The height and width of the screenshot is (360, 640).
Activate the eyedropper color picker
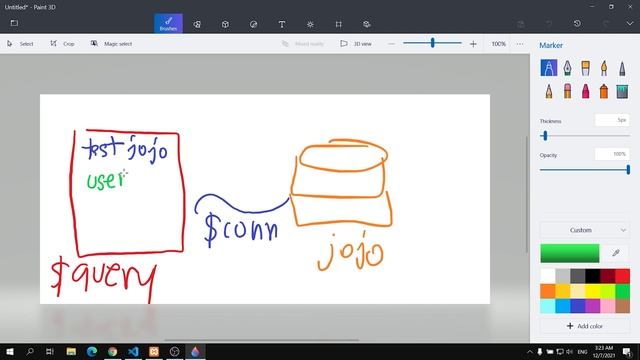coord(616,253)
